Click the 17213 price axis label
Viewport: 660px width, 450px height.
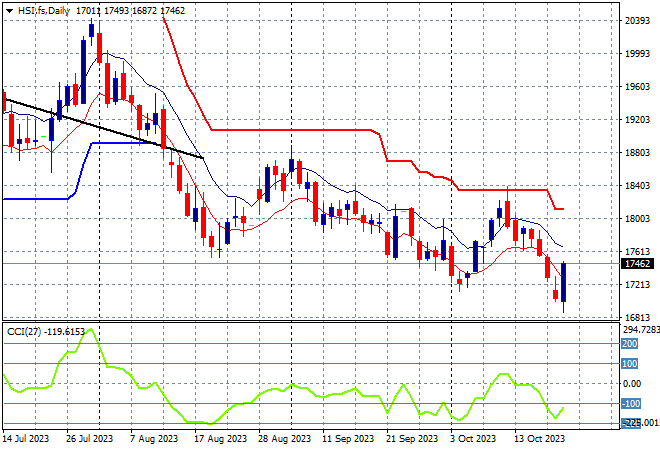click(637, 285)
